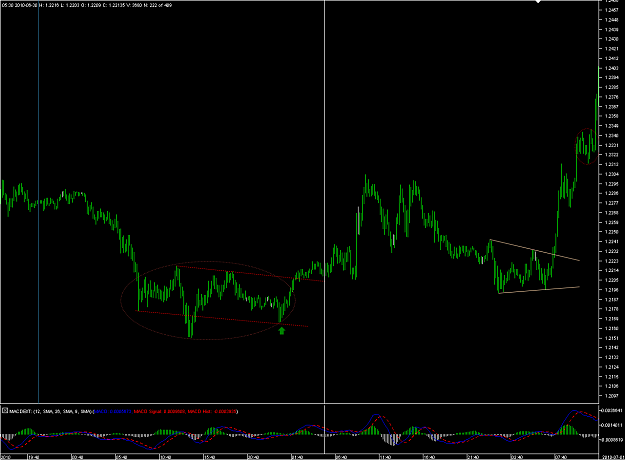
Task: Click the MACD indicator panel box icon
Action: pyautogui.click(x=5, y=410)
